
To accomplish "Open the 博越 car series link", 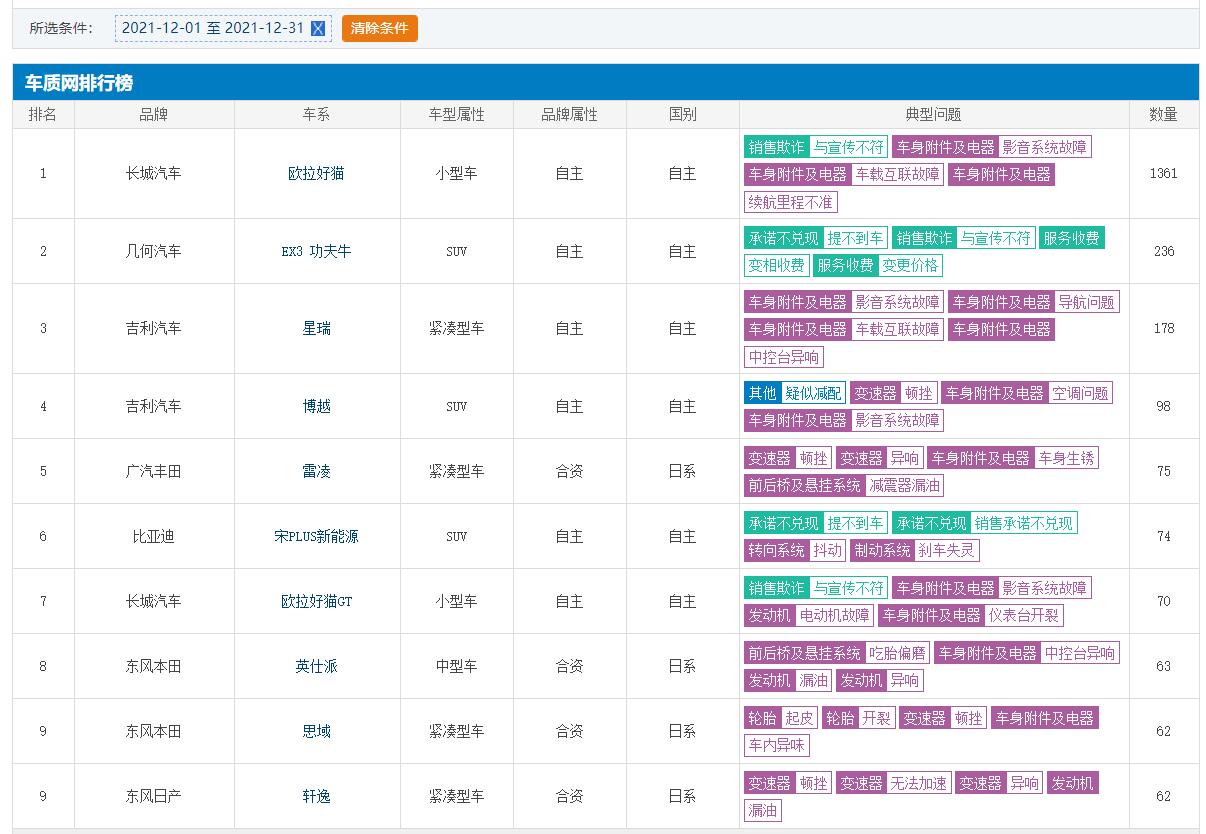I will (x=316, y=406).
